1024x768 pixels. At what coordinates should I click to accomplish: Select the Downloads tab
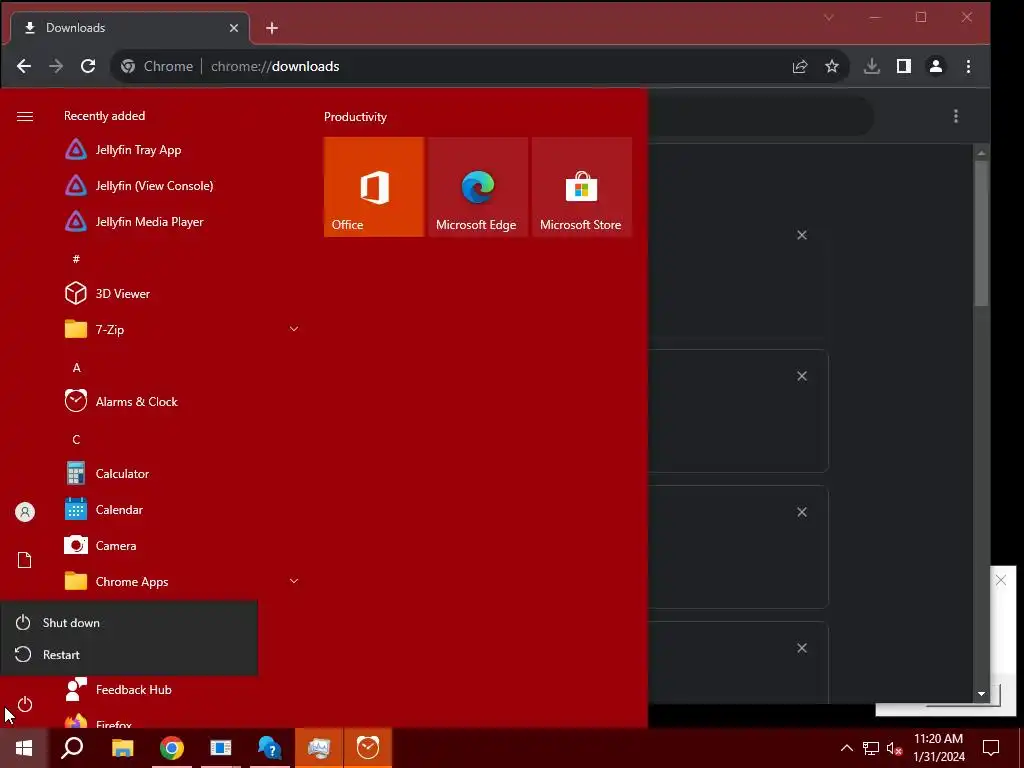pos(129,28)
